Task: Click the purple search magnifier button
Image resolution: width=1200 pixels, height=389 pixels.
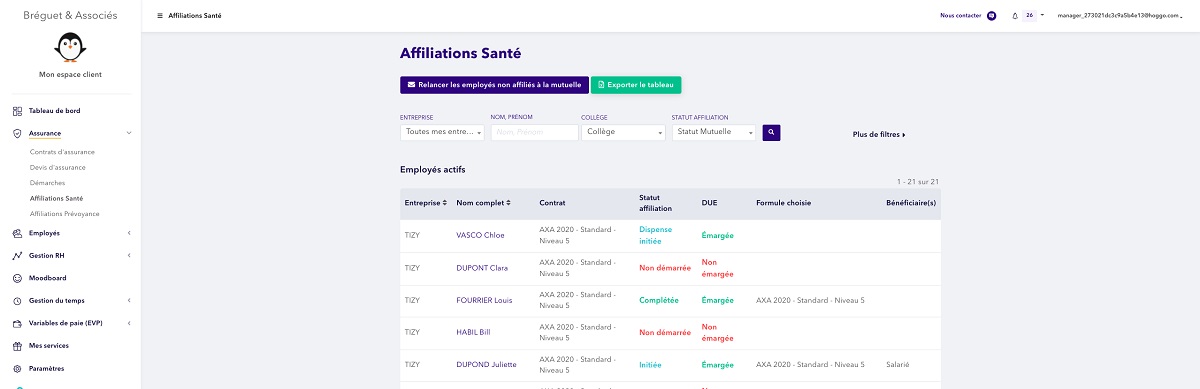Action: [771, 132]
